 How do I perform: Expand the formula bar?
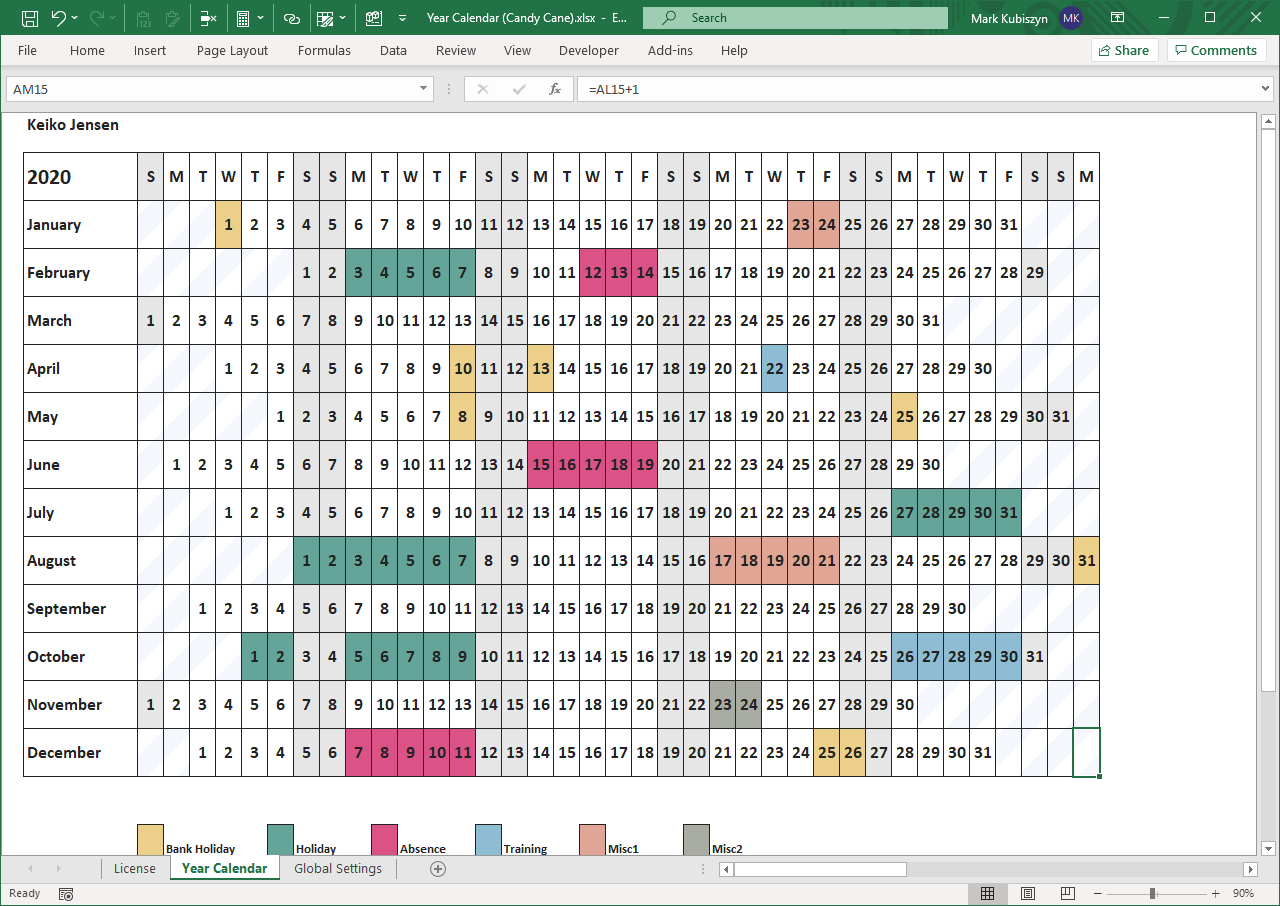tap(1267, 89)
